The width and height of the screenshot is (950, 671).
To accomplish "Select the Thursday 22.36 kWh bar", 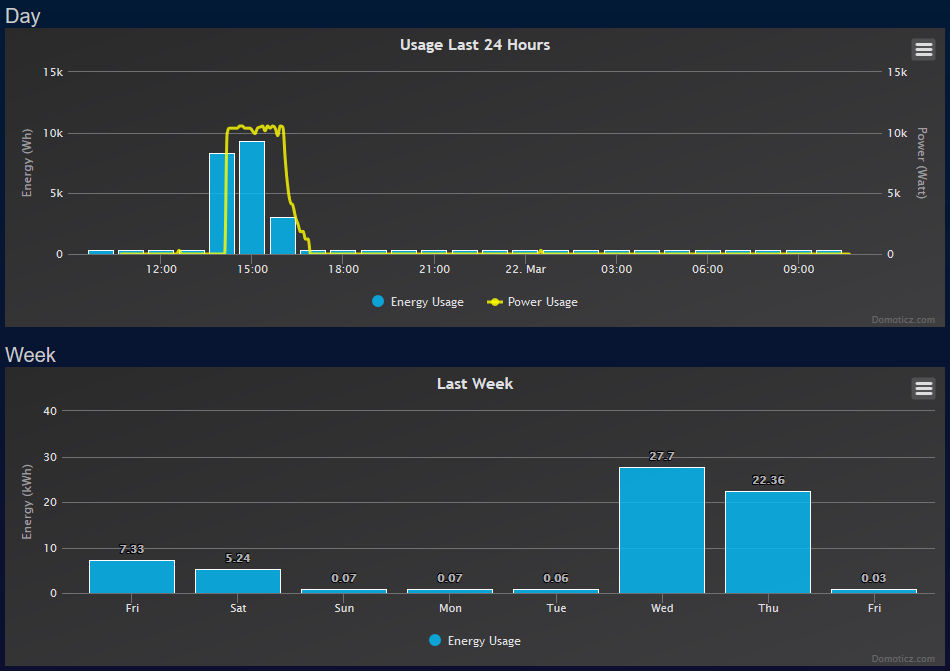I will [x=767, y=542].
